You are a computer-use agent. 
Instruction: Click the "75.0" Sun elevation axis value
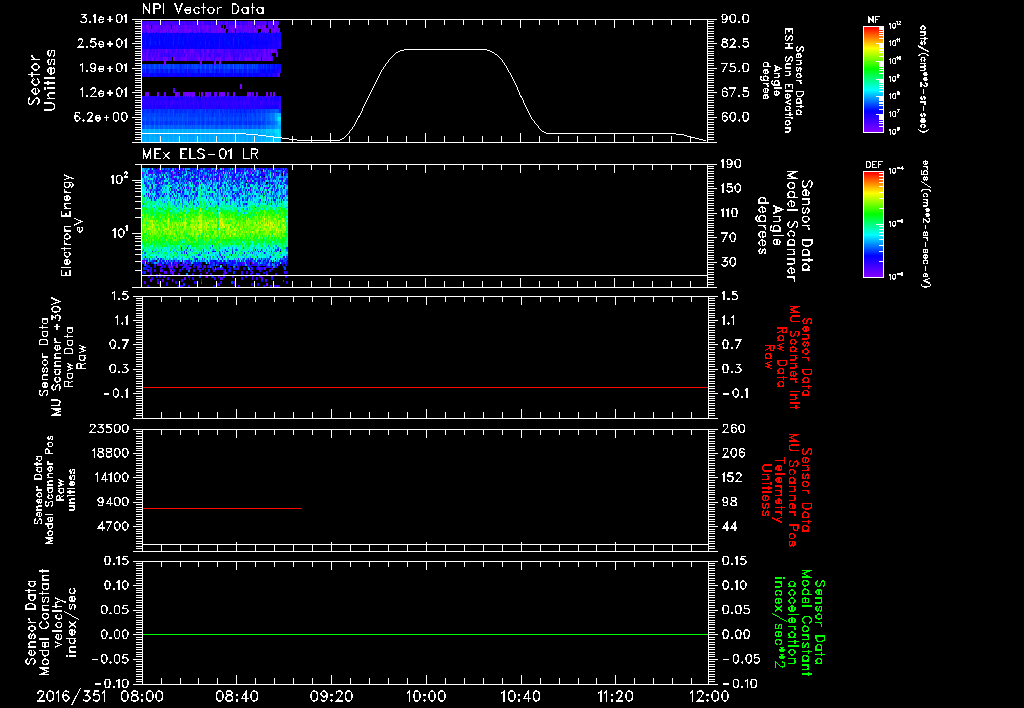click(735, 68)
